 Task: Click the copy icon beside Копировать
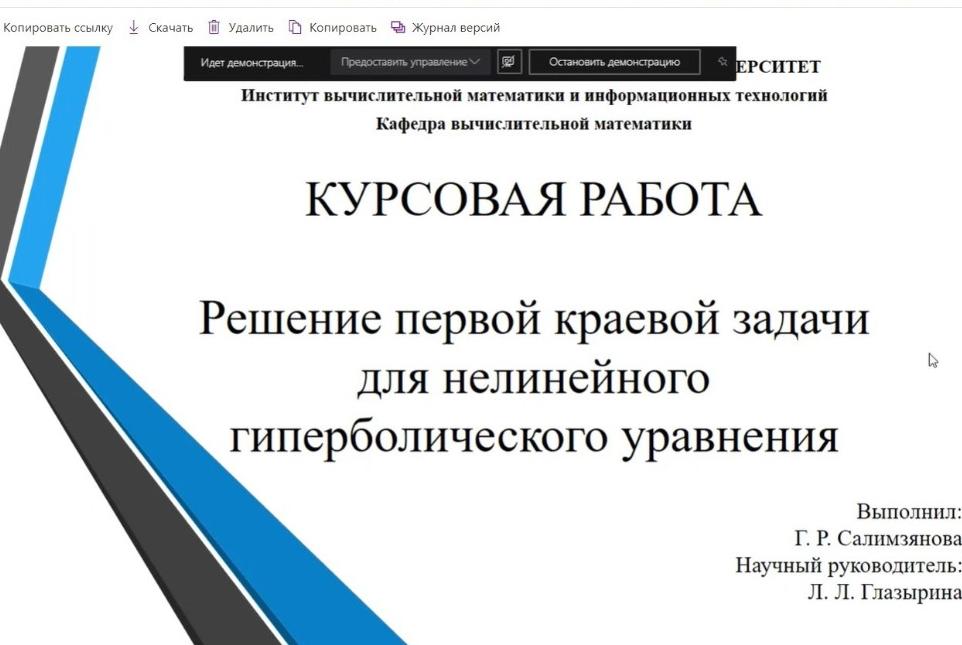(x=295, y=28)
